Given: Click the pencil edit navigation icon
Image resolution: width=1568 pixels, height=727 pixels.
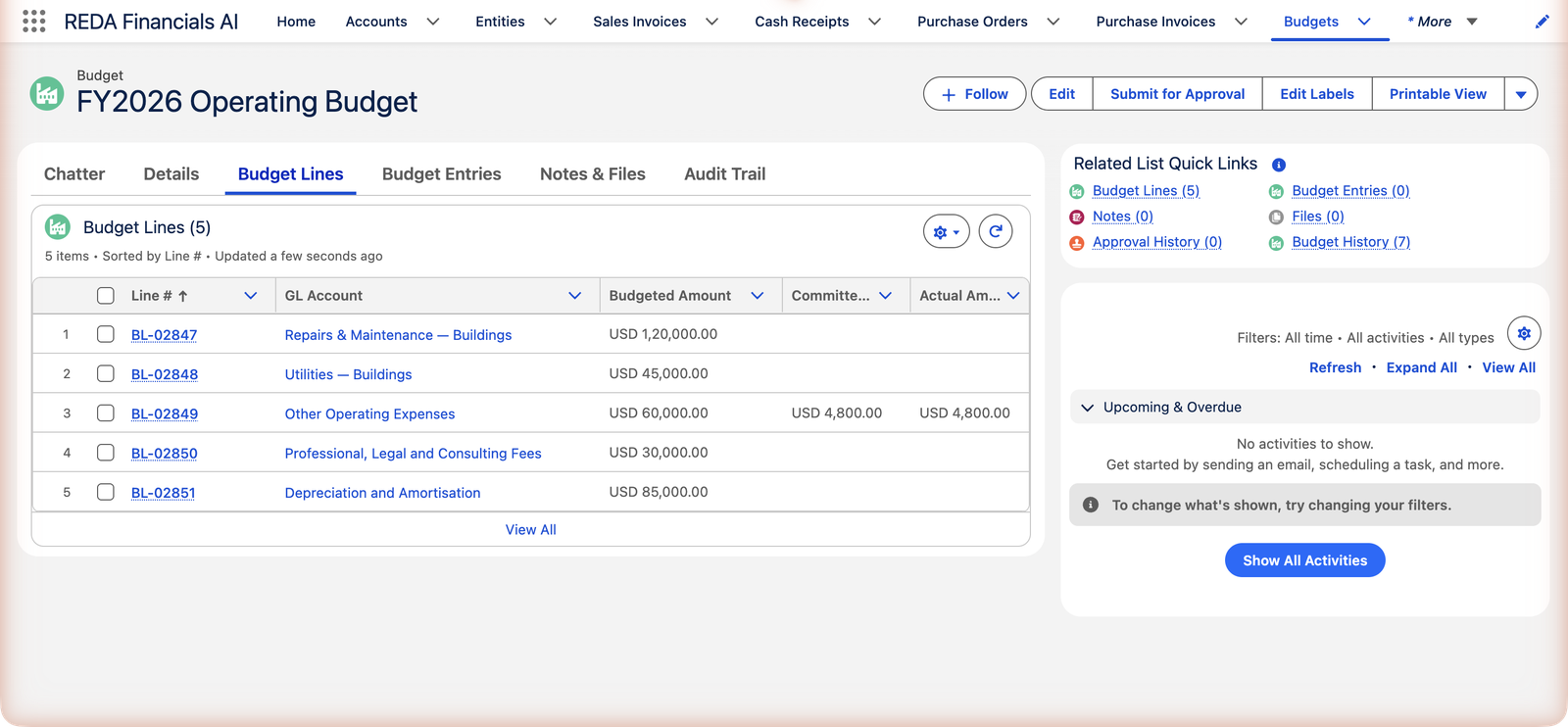Looking at the screenshot, I should point(1543,22).
